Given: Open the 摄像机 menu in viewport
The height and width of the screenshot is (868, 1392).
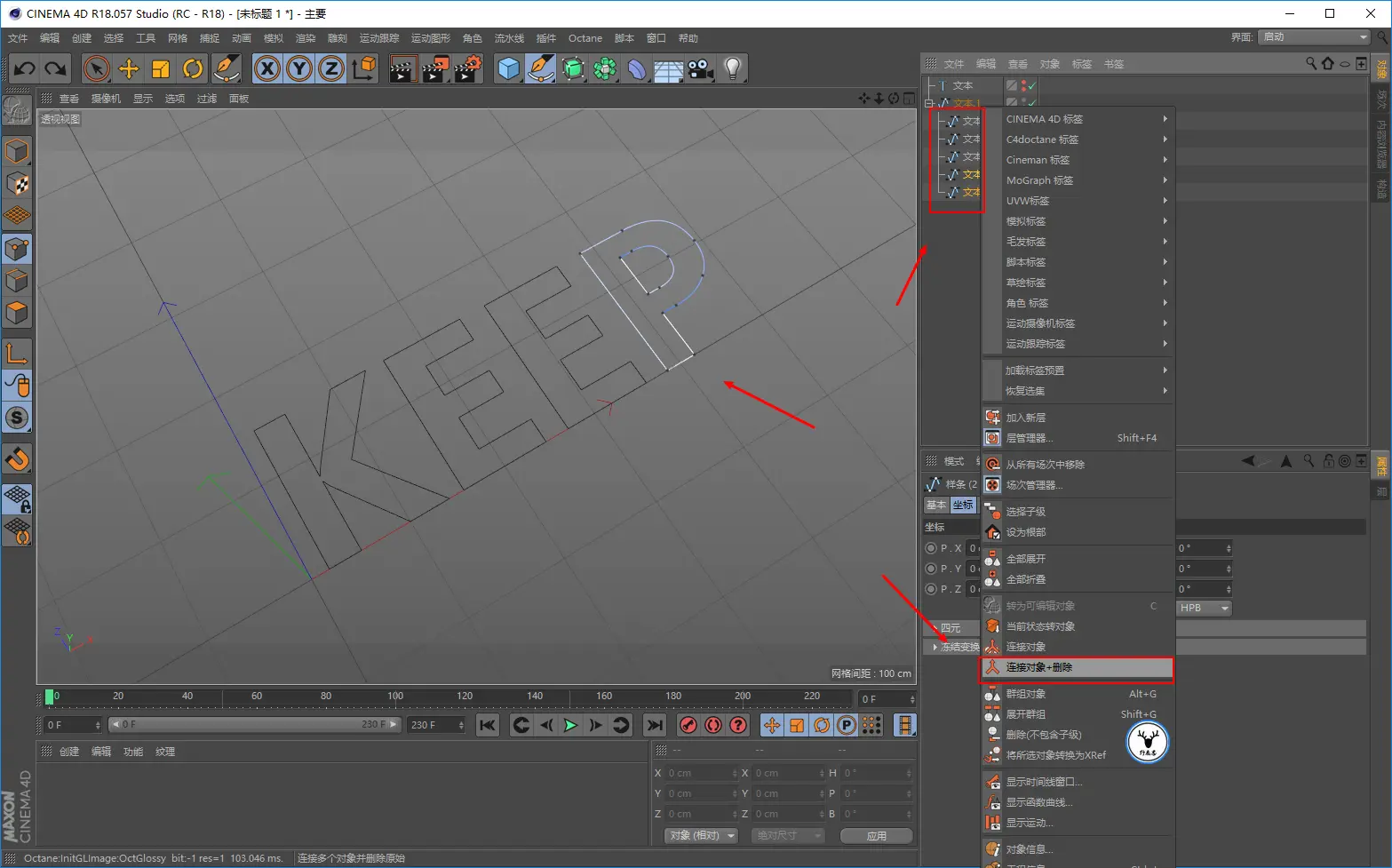Looking at the screenshot, I should 106,99.
